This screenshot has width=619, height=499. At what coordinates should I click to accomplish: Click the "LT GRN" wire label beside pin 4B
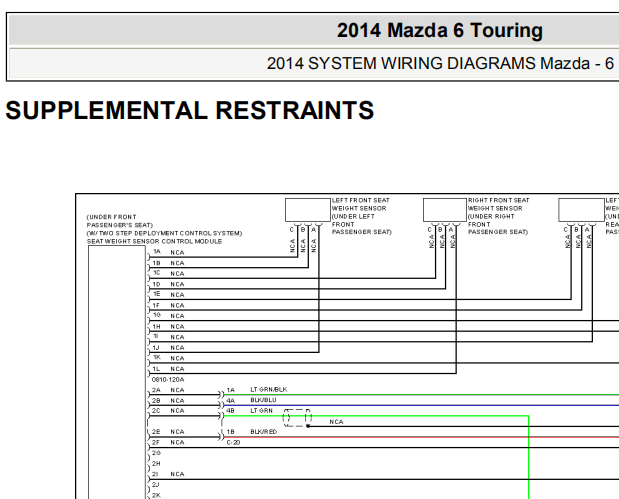coord(261,411)
